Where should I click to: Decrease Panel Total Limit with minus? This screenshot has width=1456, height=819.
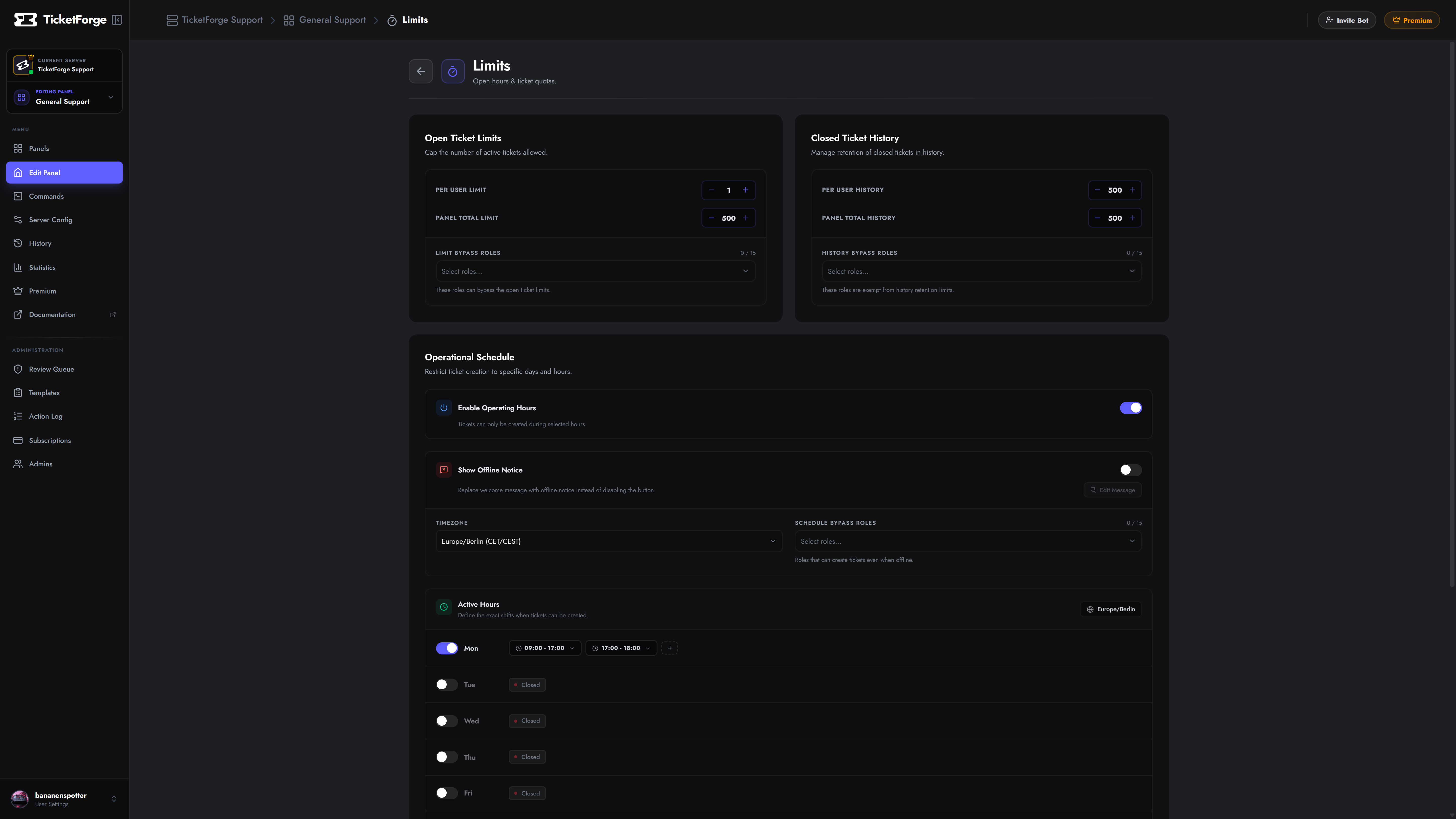tap(712, 218)
